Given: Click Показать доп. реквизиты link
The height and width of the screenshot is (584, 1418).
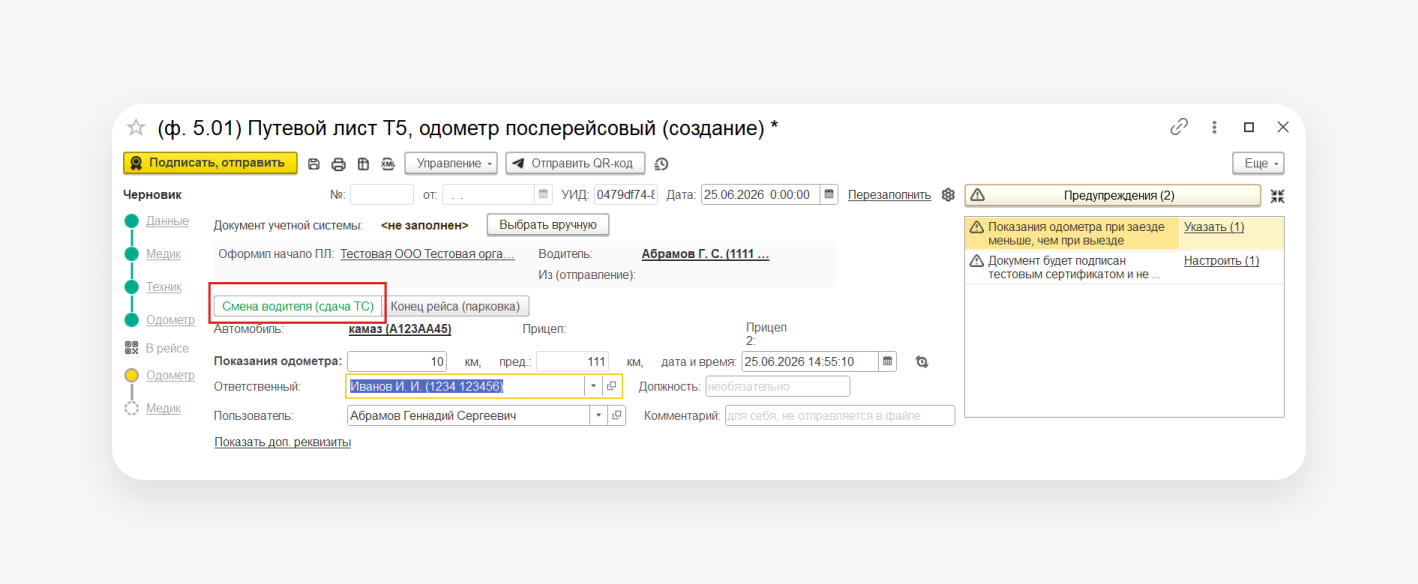Looking at the screenshot, I should click(x=283, y=442).
